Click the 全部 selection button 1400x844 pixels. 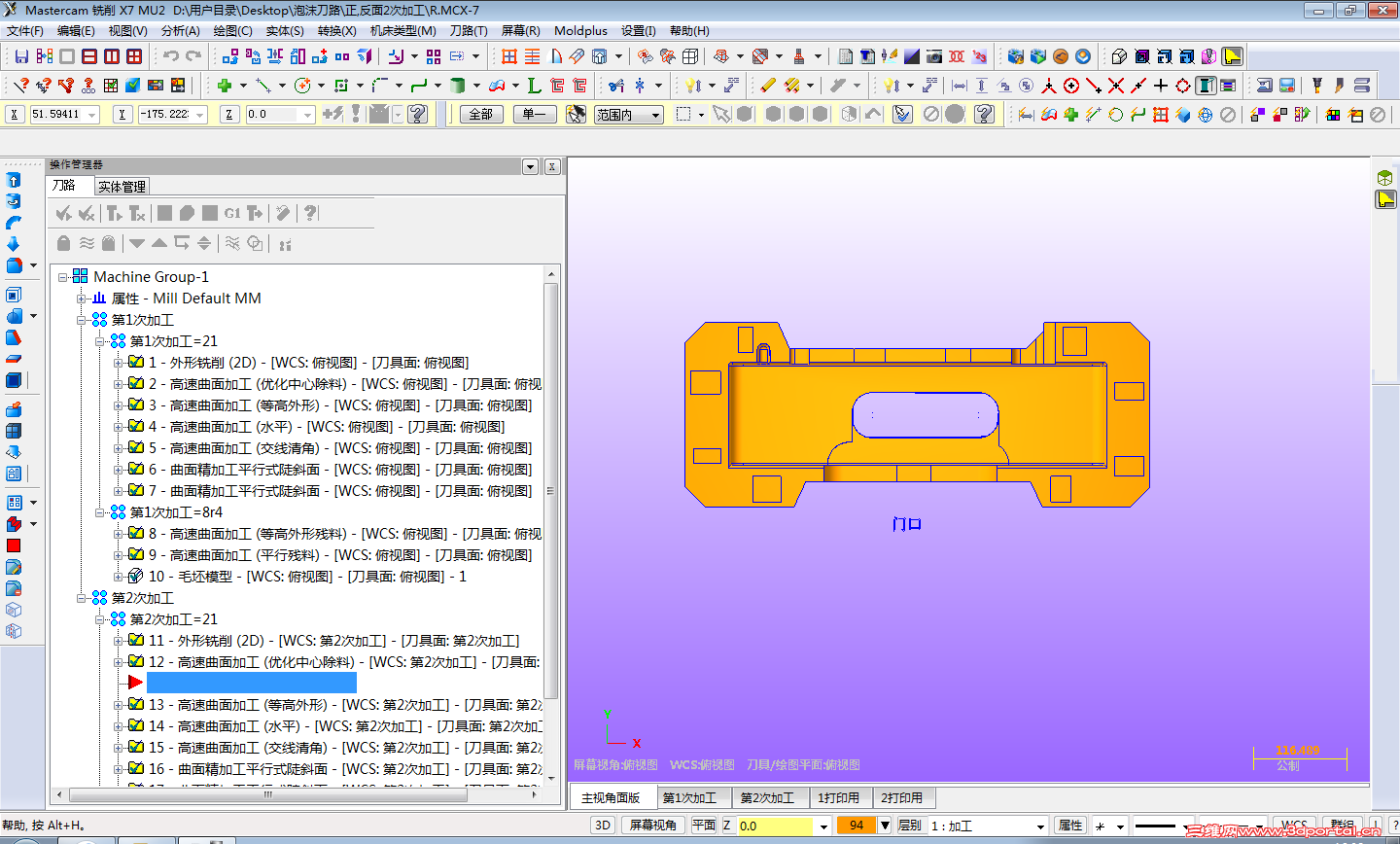[481, 115]
